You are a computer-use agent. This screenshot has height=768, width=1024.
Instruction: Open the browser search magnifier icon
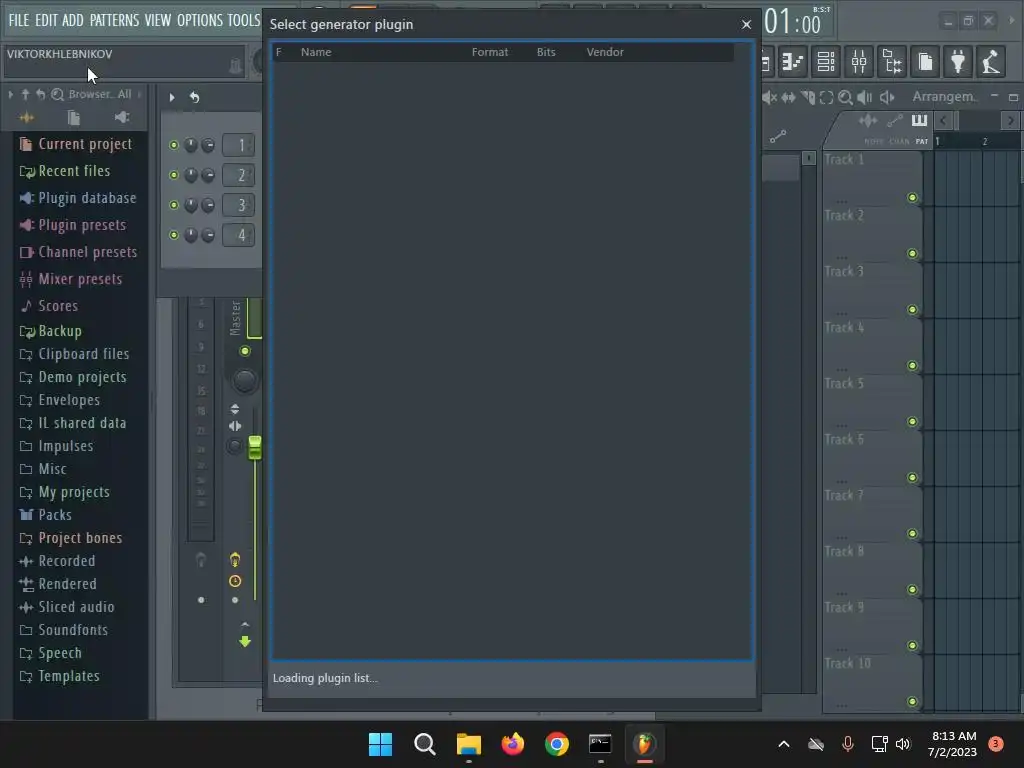(x=57, y=94)
